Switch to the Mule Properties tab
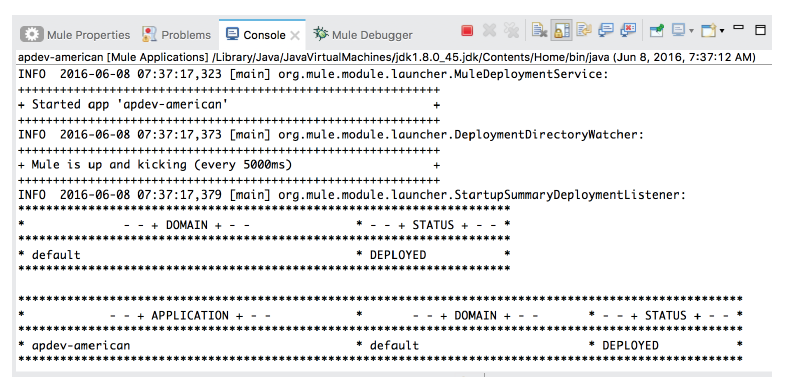The image size is (803, 382). coord(75,35)
